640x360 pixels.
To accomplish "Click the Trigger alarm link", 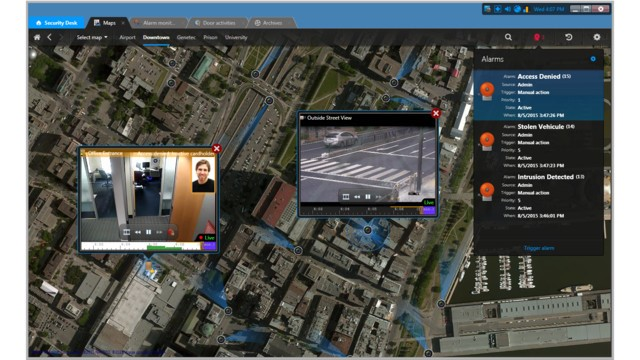I will pos(539,248).
